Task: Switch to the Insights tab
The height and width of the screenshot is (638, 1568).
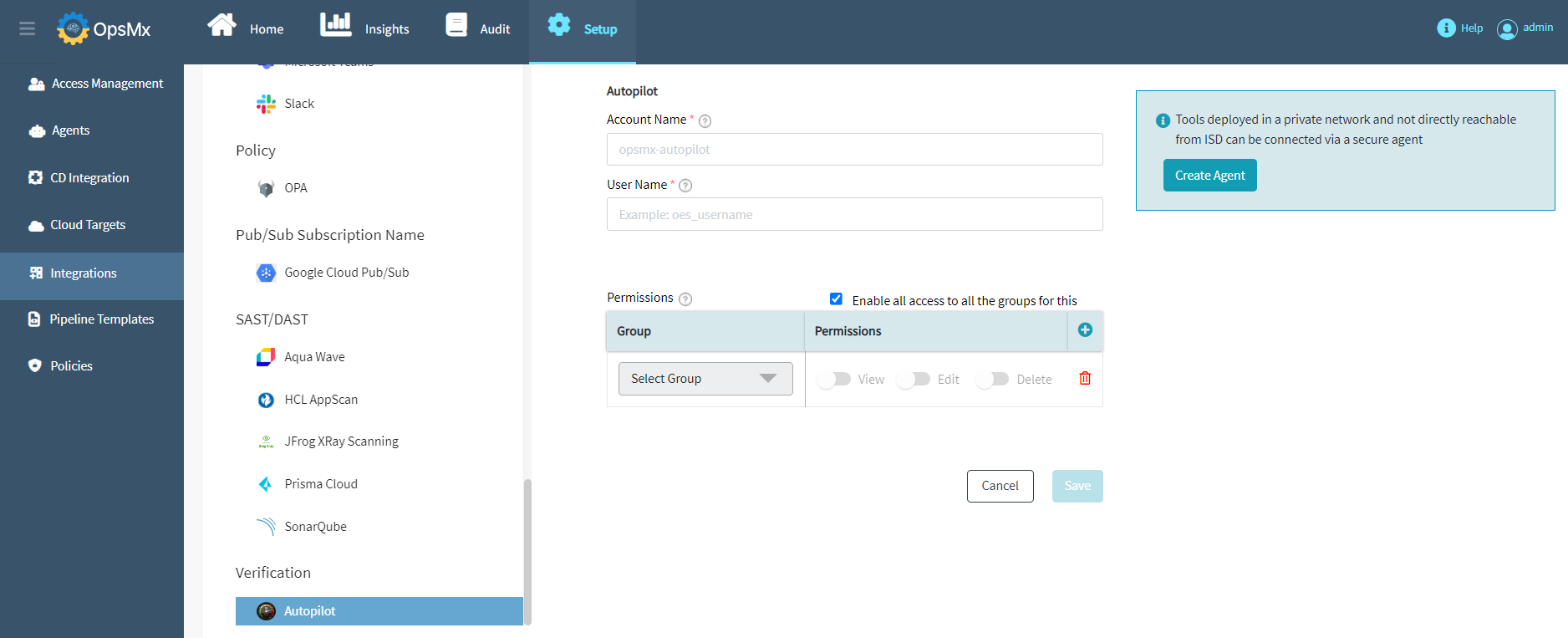Action: tap(365, 28)
